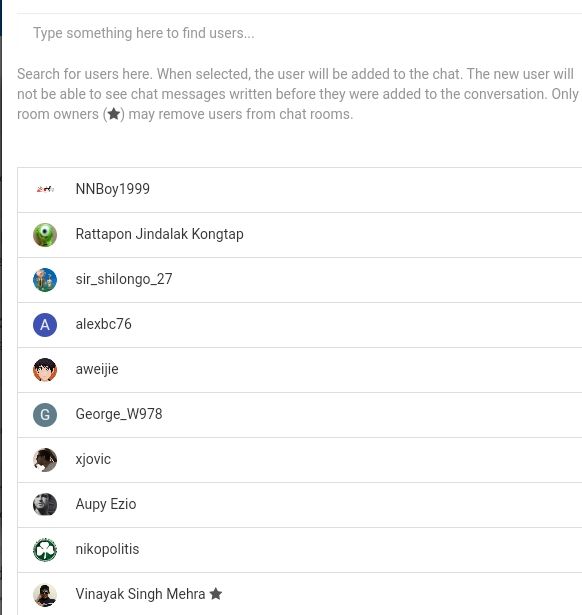Select the alexbc76 username
The width and height of the screenshot is (582, 615).
(x=104, y=324)
